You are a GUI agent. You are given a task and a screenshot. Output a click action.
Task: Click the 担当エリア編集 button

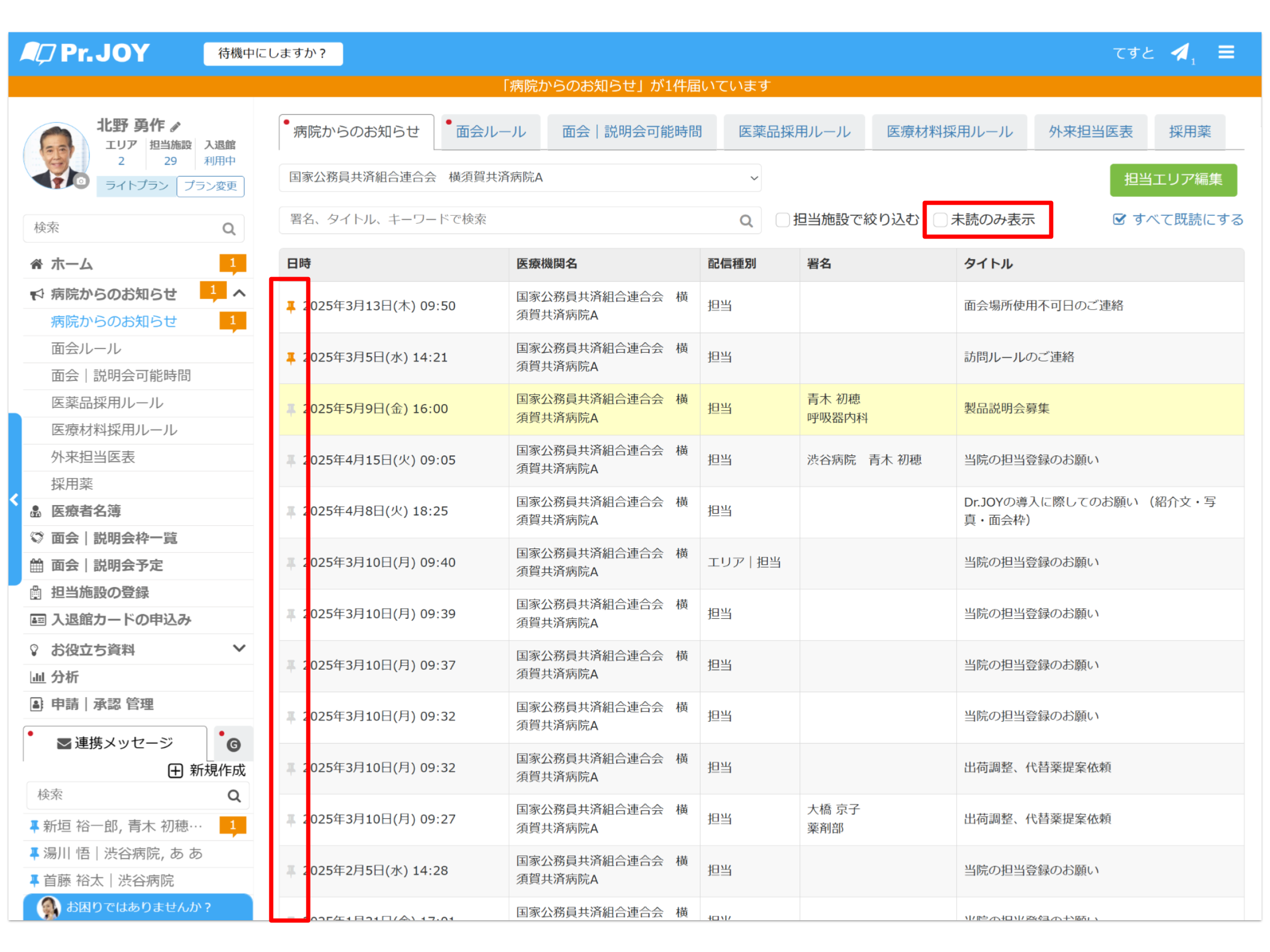pyautogui.click(x=1173, y=180)
